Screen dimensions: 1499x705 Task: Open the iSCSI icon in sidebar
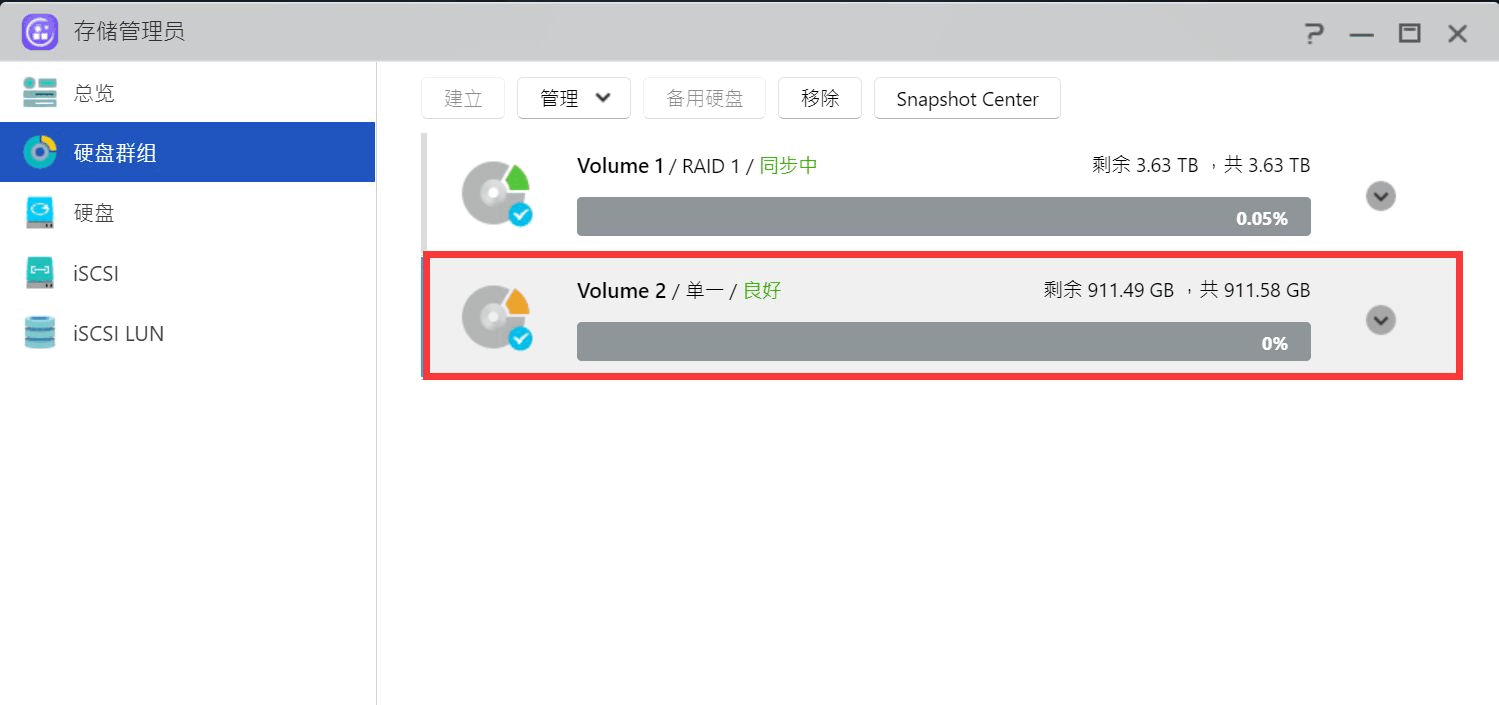[40, 273]
